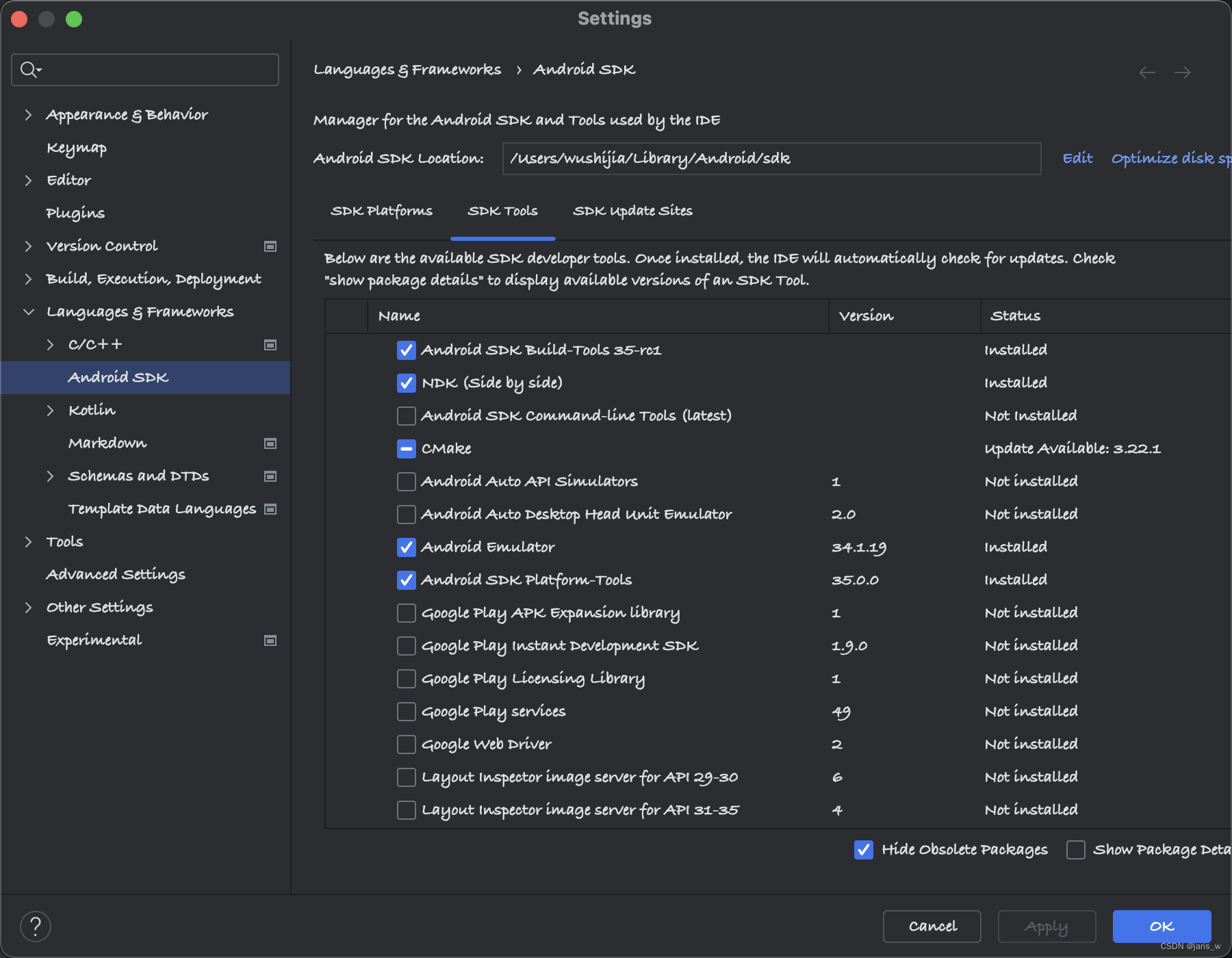
Task: Expand the Kotlin tree node
Action: click(50, 411)
